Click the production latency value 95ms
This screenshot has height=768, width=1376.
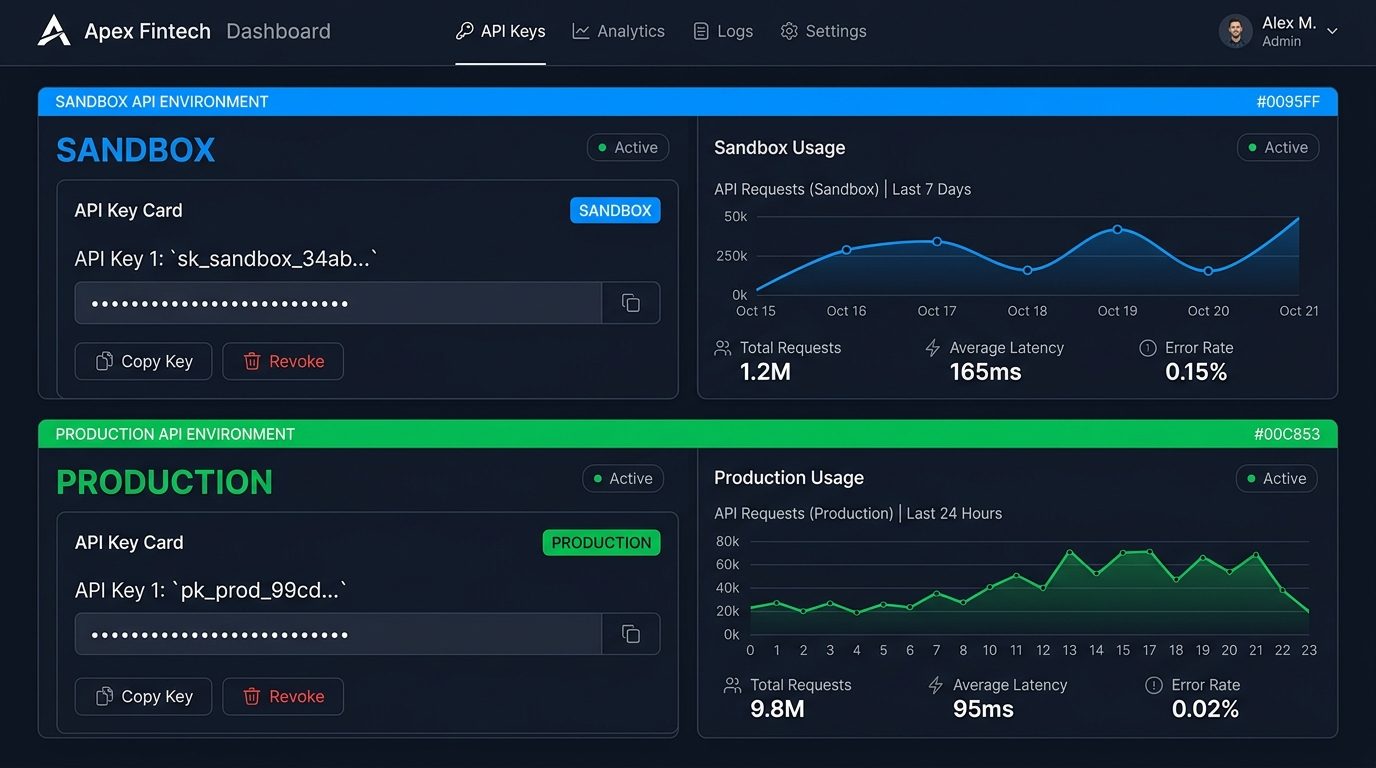983,710
